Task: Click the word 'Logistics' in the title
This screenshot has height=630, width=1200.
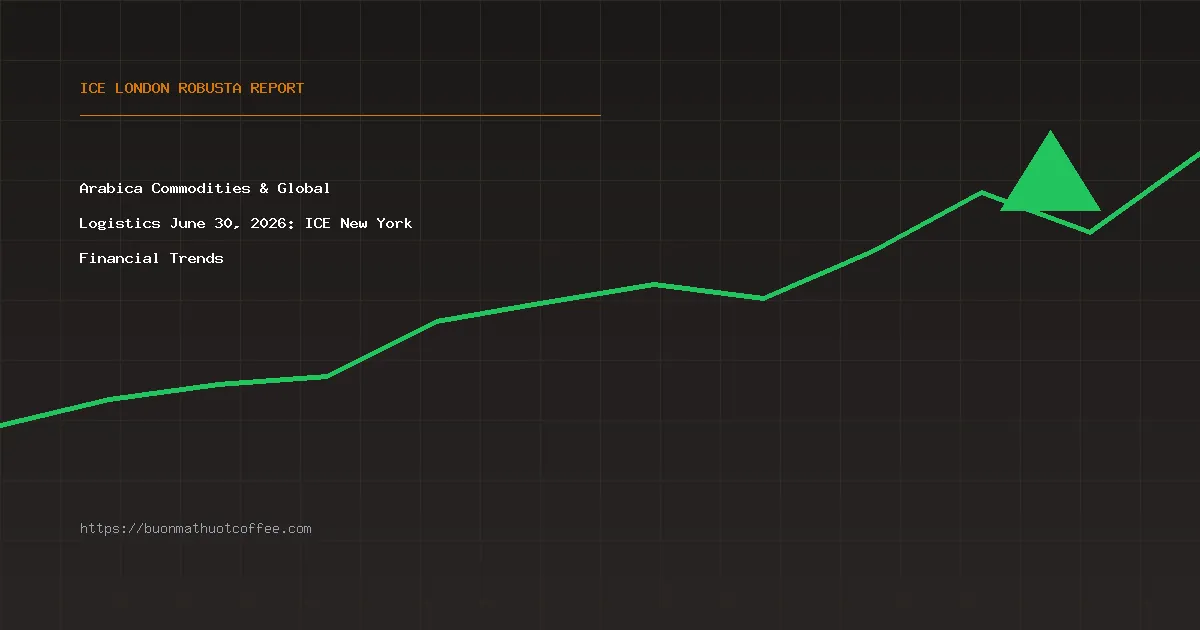Action: click(120, 223)
